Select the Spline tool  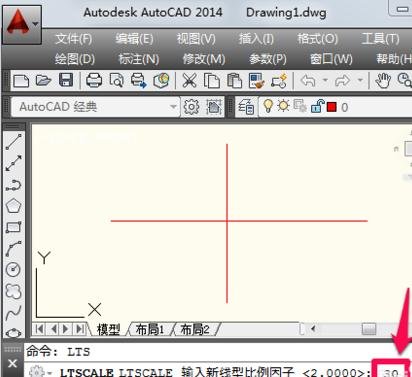click(14, 313)
